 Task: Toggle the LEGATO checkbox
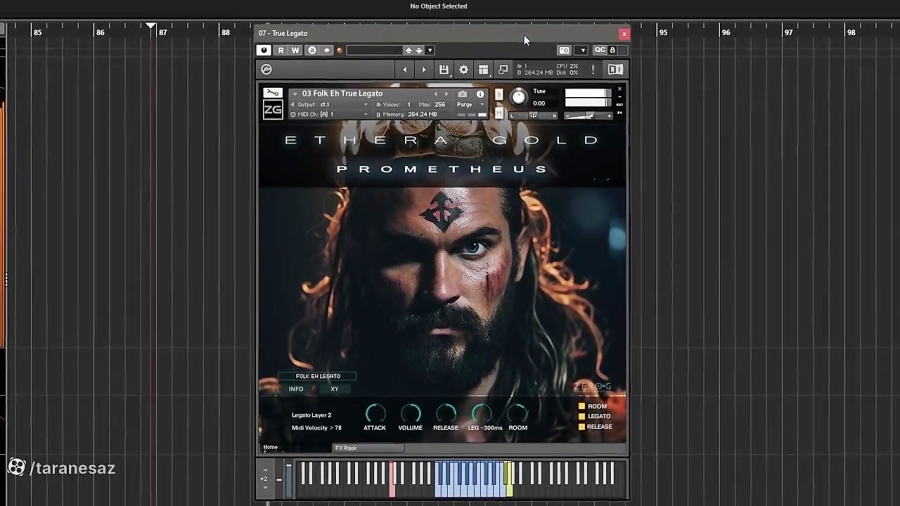pyautogui.click(x=582, y=416)
